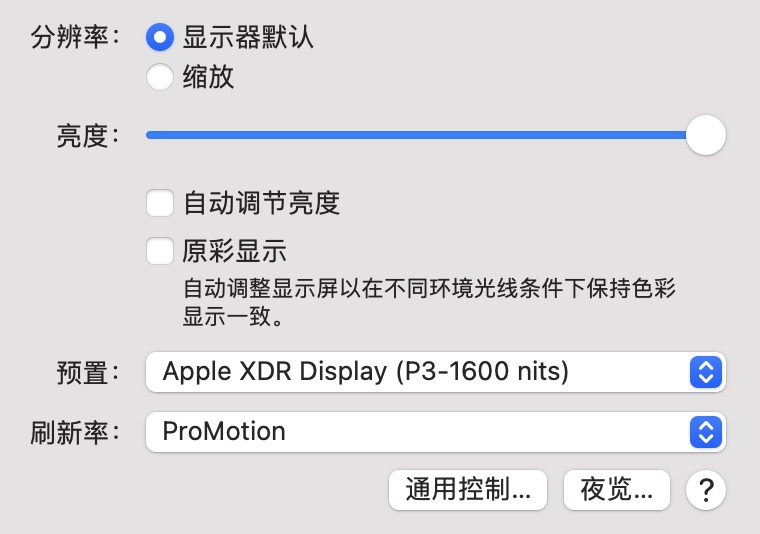
Task: Click the 亮度 brightness slider knob
Action: pyautogui.click(x=706, y=135)
